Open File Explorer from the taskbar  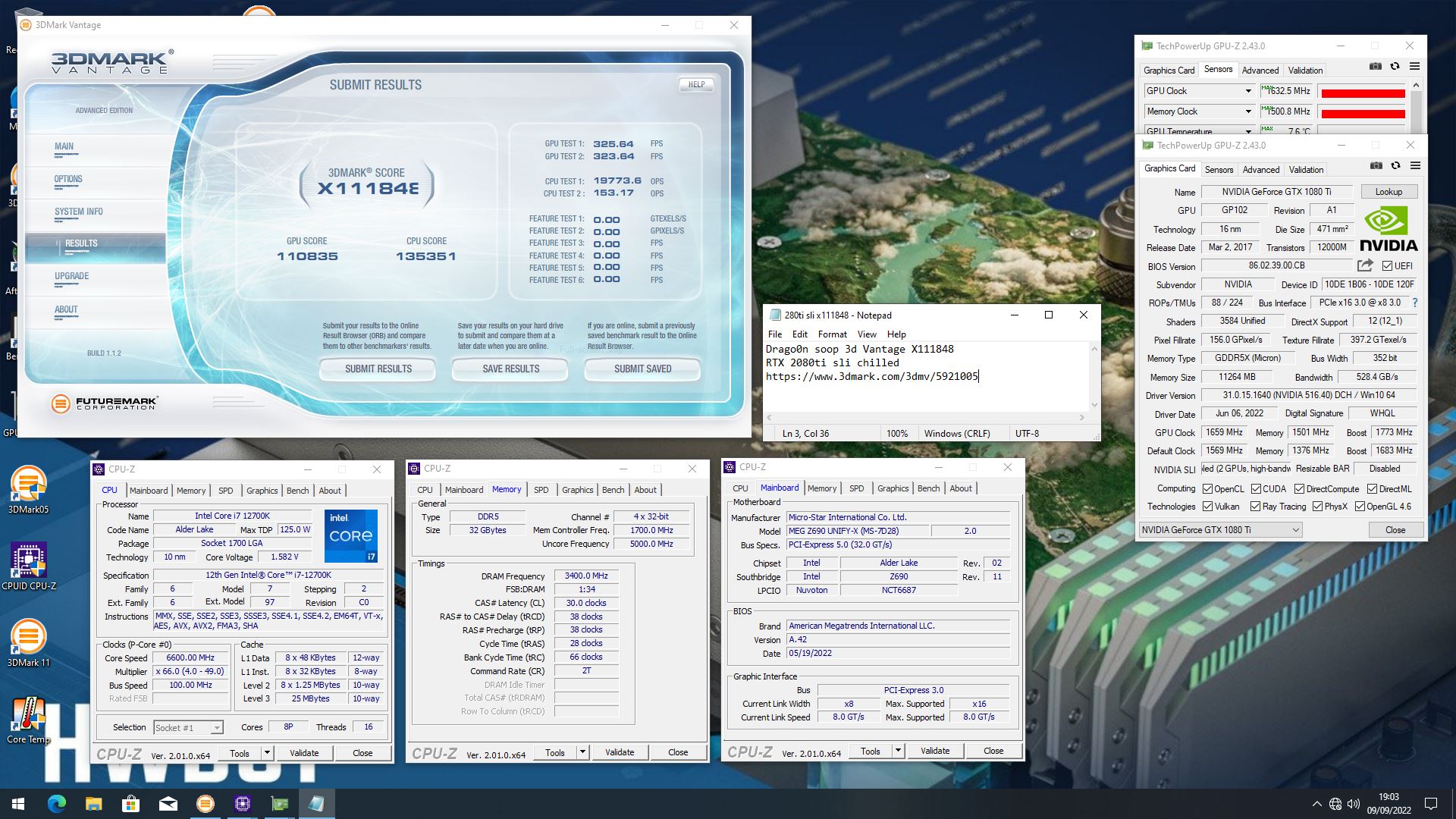tap(93, 804)
